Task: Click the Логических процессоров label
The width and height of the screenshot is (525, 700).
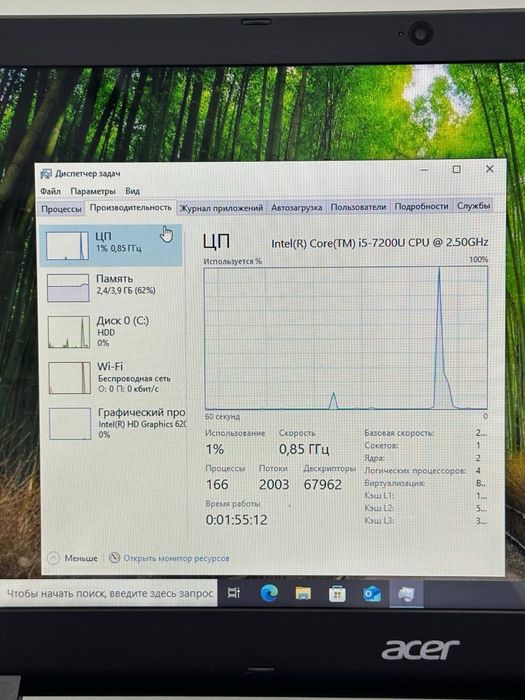Action: click(415, 471)
